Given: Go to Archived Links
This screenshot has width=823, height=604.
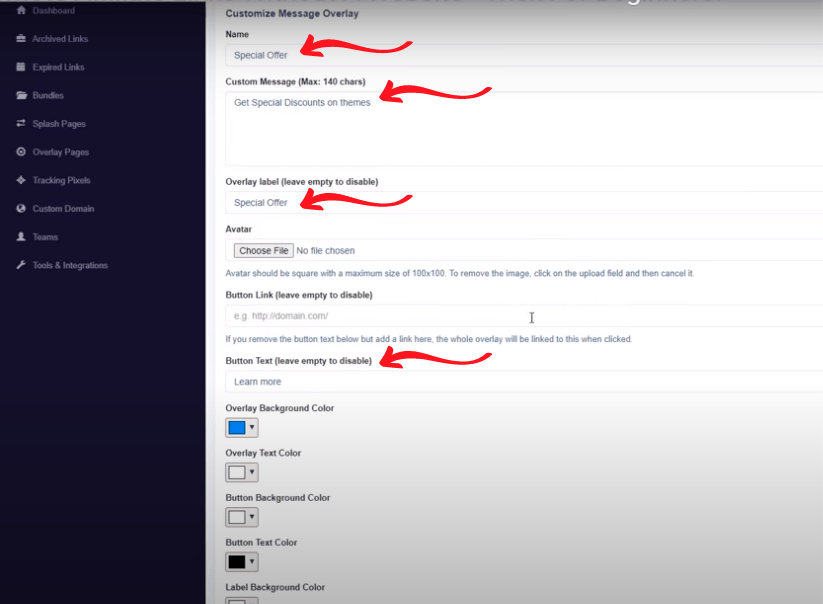Looking at the screenshot, I should pyautogui.click(x=60, y=39).
